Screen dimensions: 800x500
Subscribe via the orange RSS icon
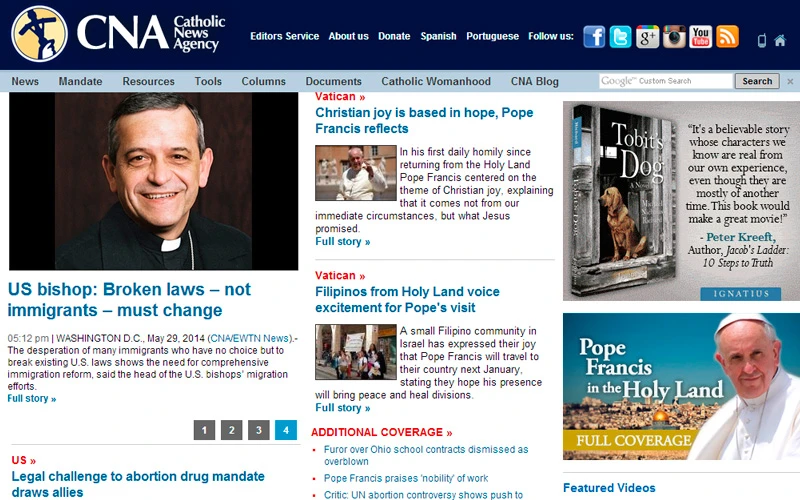pos(727,37)
